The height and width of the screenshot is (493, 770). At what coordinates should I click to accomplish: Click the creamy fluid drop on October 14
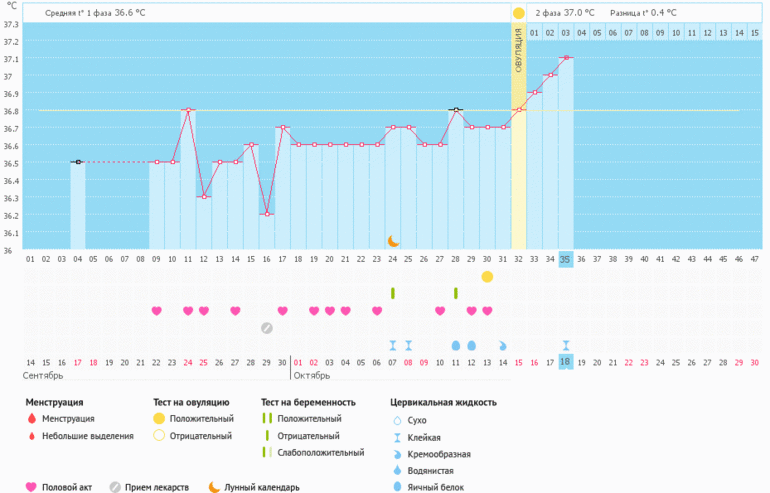503,345
